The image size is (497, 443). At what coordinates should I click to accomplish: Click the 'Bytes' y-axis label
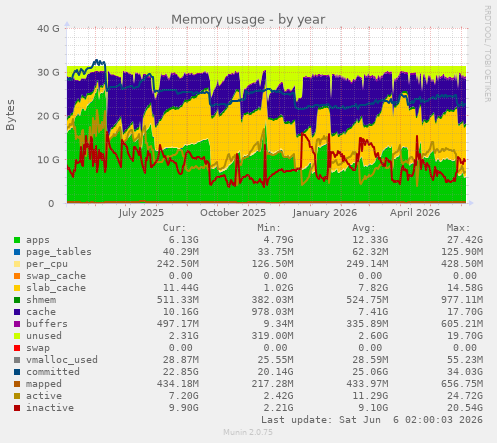point(10,115)
